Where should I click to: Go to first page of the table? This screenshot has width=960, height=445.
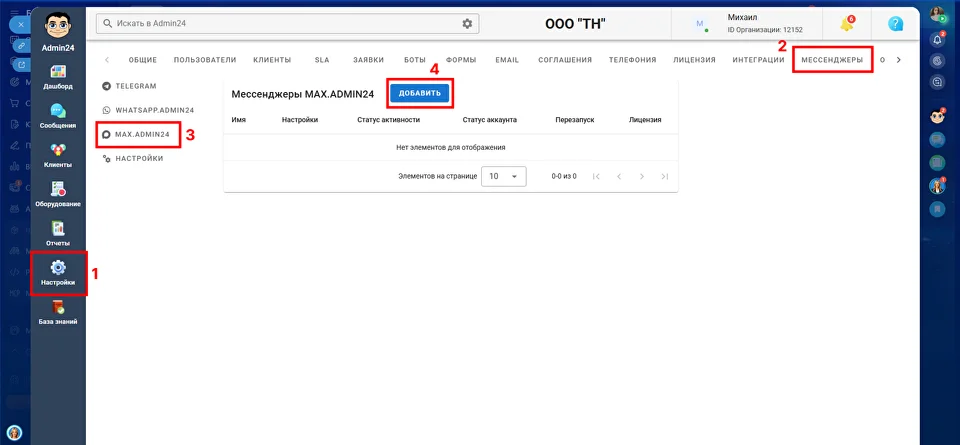(x=596, y=176)
